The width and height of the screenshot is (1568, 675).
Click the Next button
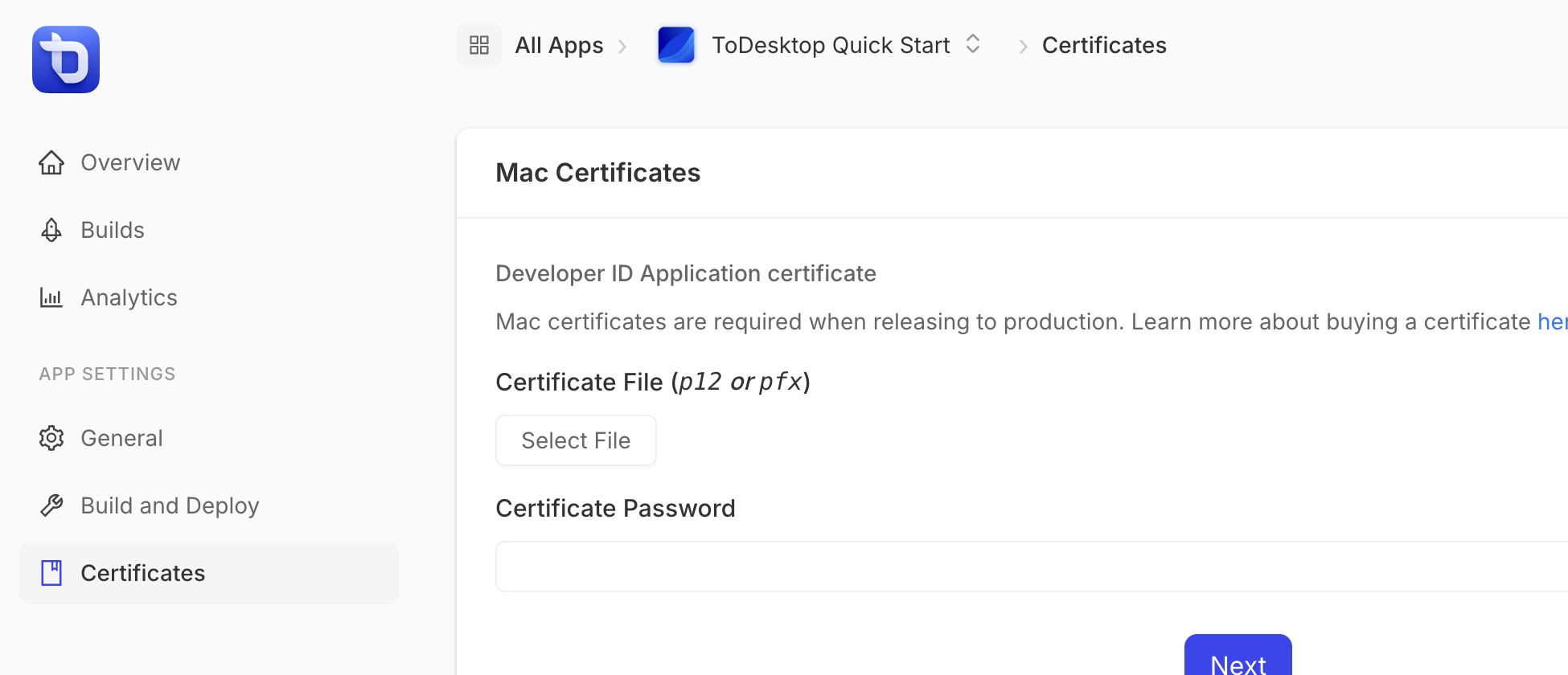(x=1238, y=655)
